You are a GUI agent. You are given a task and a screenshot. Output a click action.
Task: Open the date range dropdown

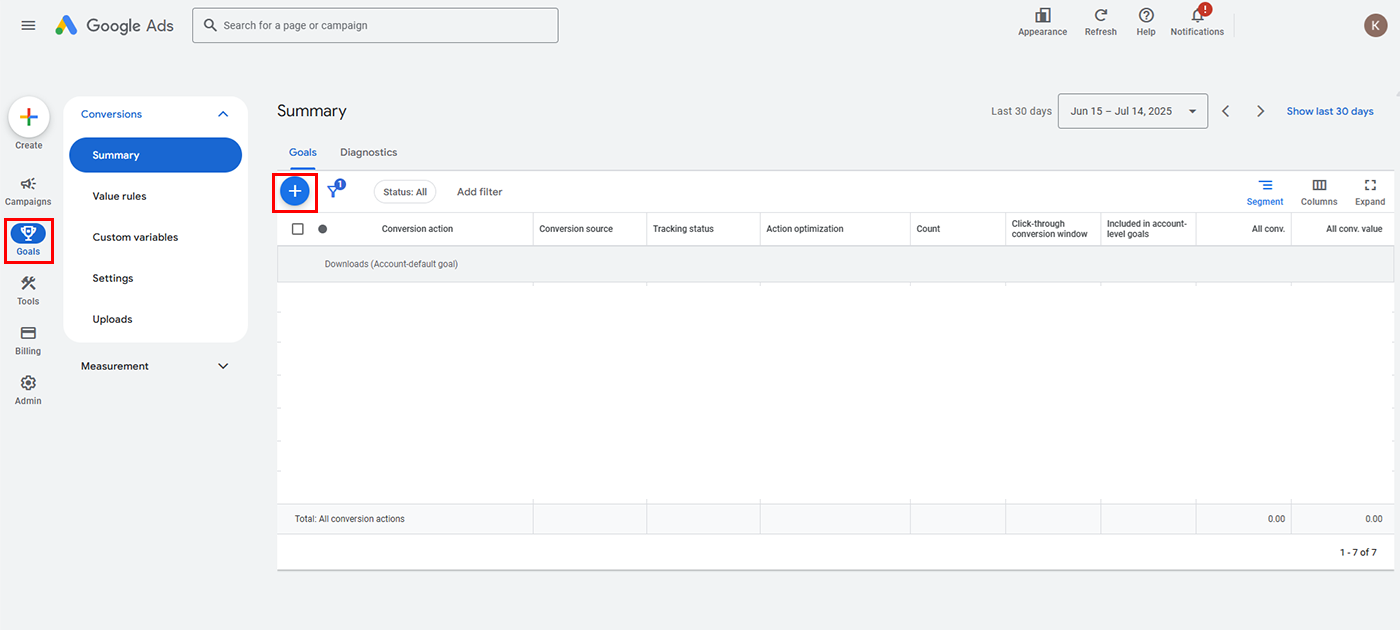(1133, 111)
